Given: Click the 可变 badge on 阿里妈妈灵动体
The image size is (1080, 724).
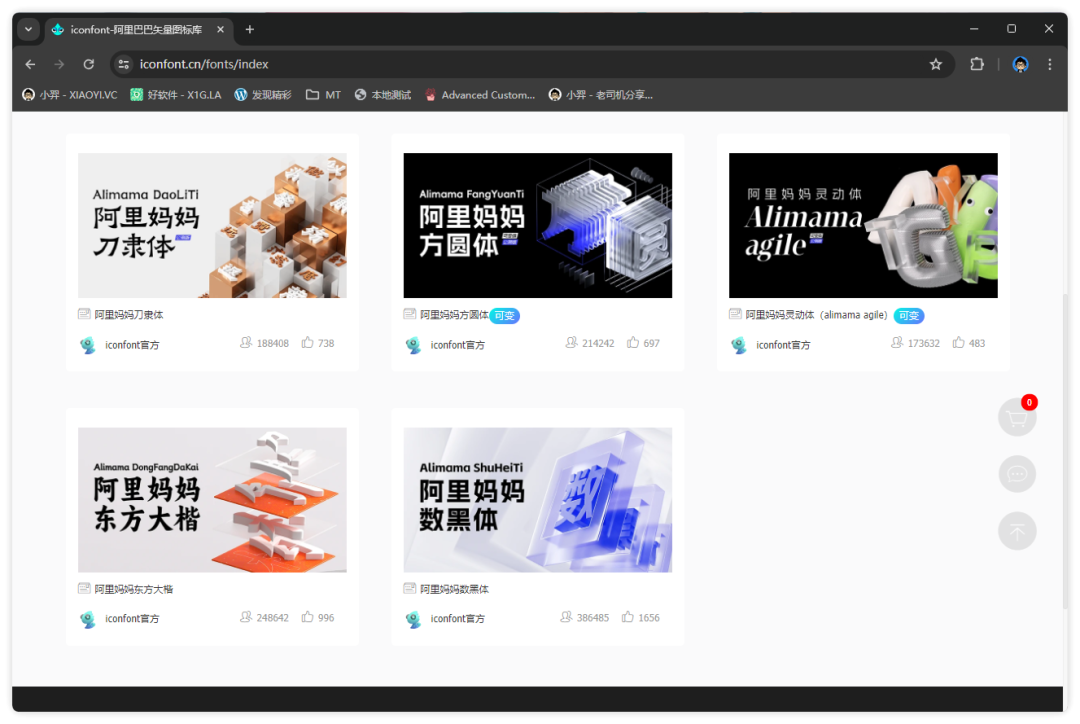Looking at the screenshot, I should (x=908, y=316).
